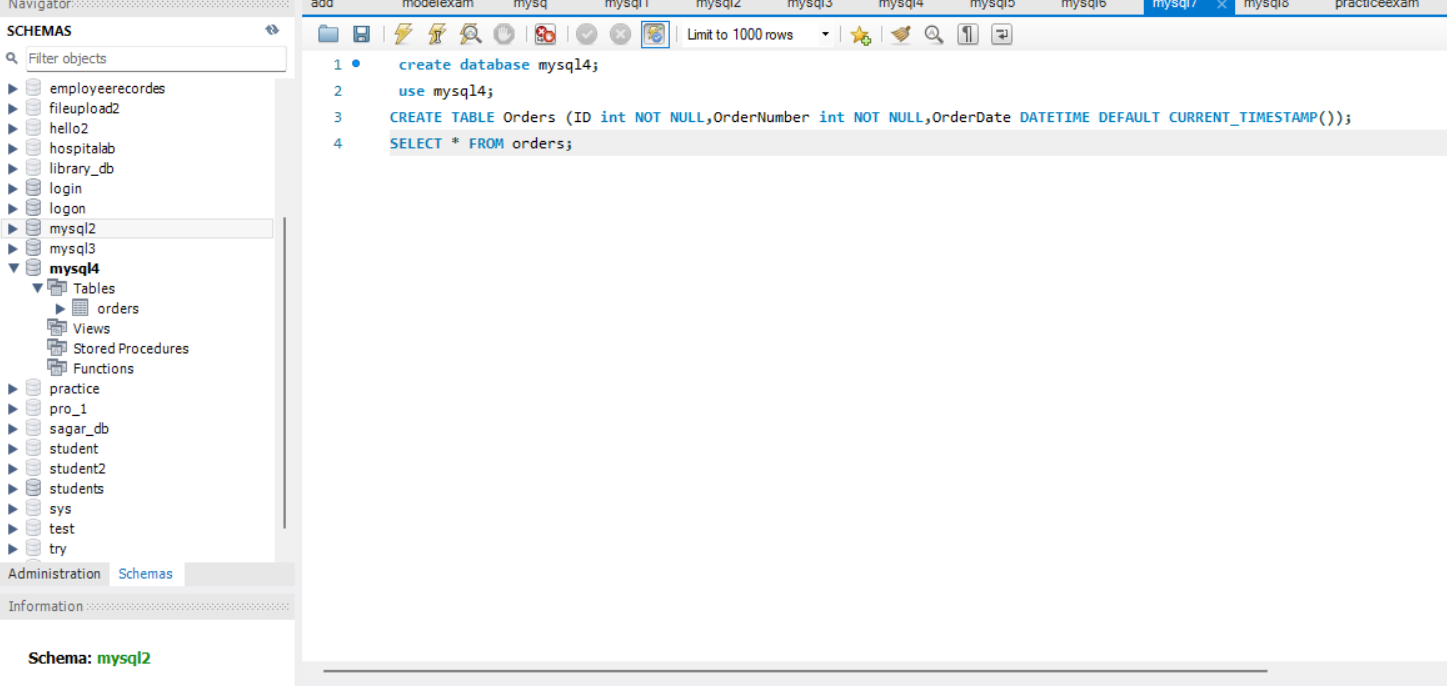Collapse the mysql4 schema
The height and width of the screenshot is (686, 1447).
point(13,268)
